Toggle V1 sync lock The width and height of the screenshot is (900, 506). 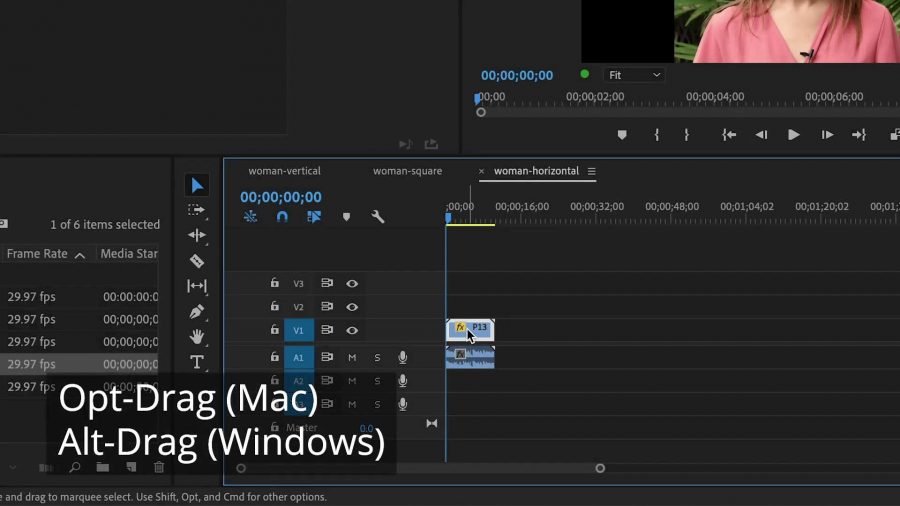(x=327, y=330)
